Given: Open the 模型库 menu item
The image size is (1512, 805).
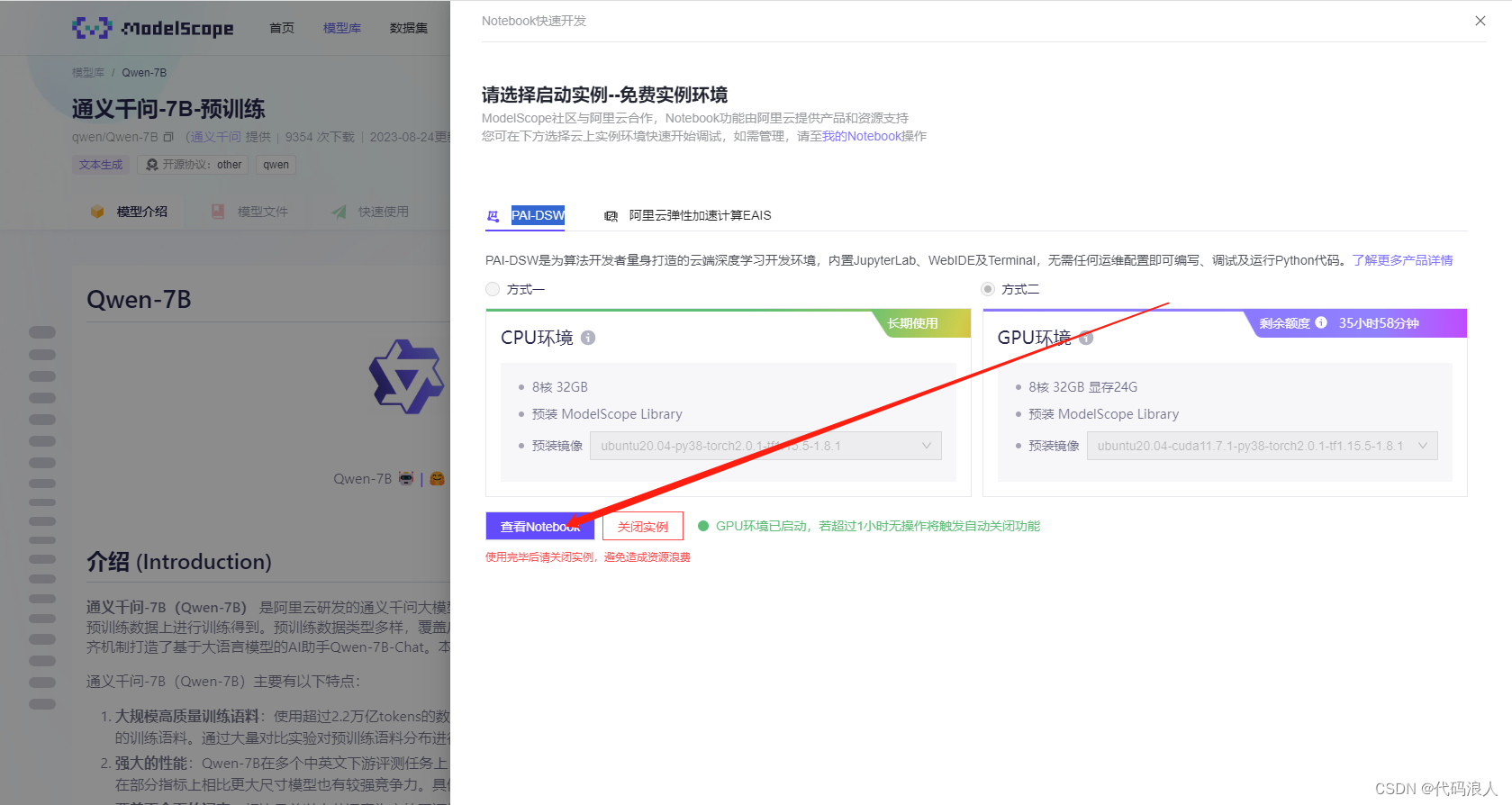Looking at the screenshot, I should pyautogui.click(x=342, y=28).
